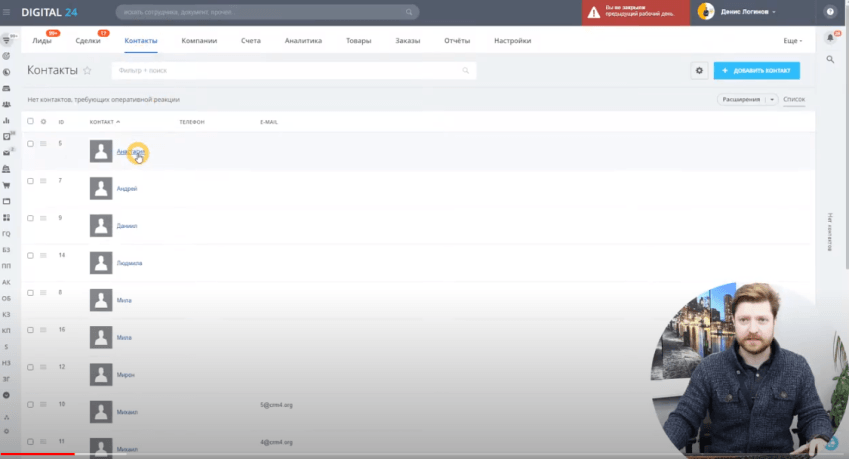Click the НЗ shortcut in left sidebar
The width and height of the screenshot is (849, 459).
tap(6, 363)
